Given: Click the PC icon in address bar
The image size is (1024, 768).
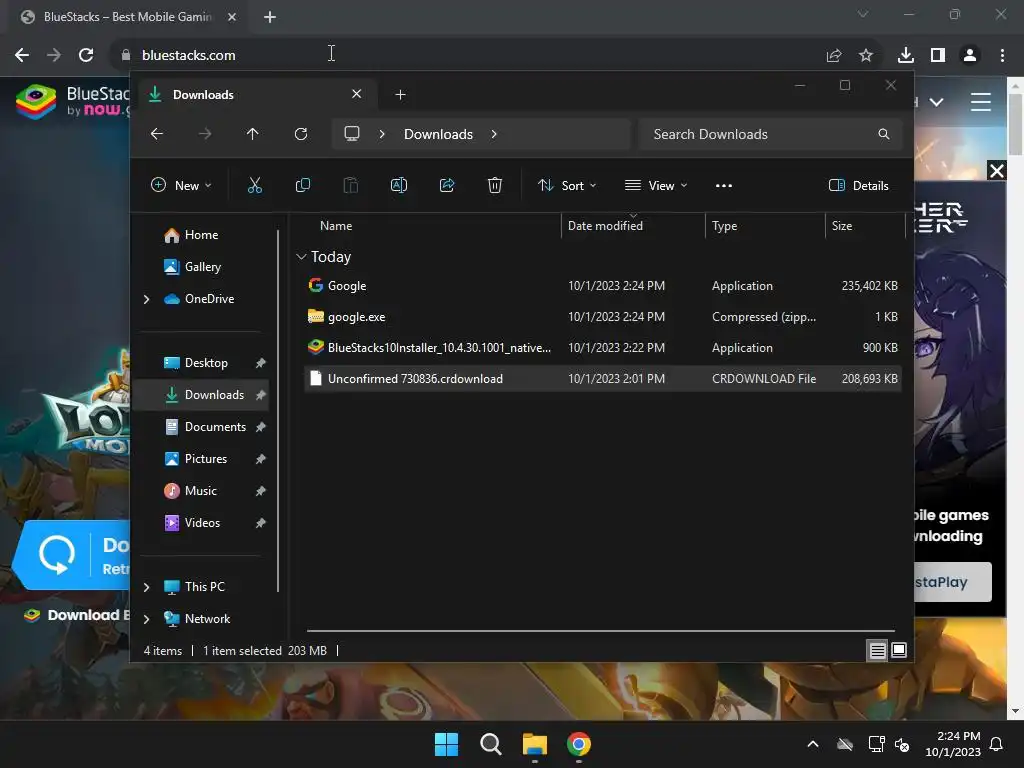Looking at the screenshot, I should (352, 134).
